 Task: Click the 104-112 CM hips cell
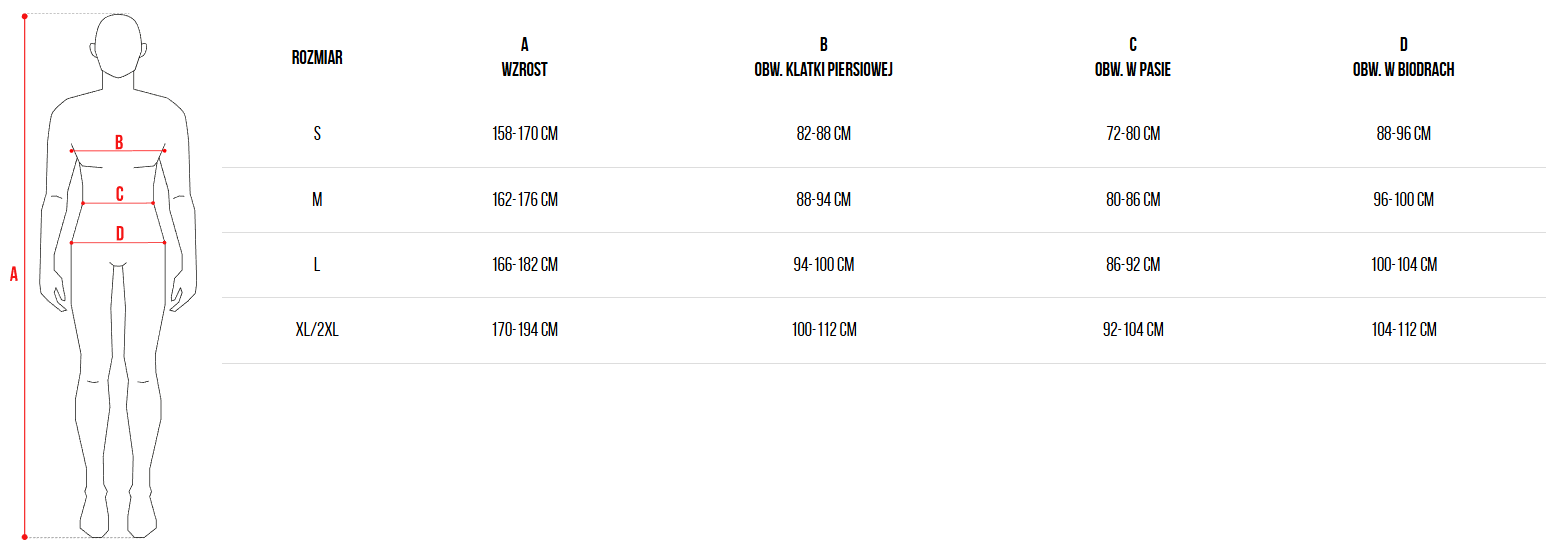point(1403,330)
